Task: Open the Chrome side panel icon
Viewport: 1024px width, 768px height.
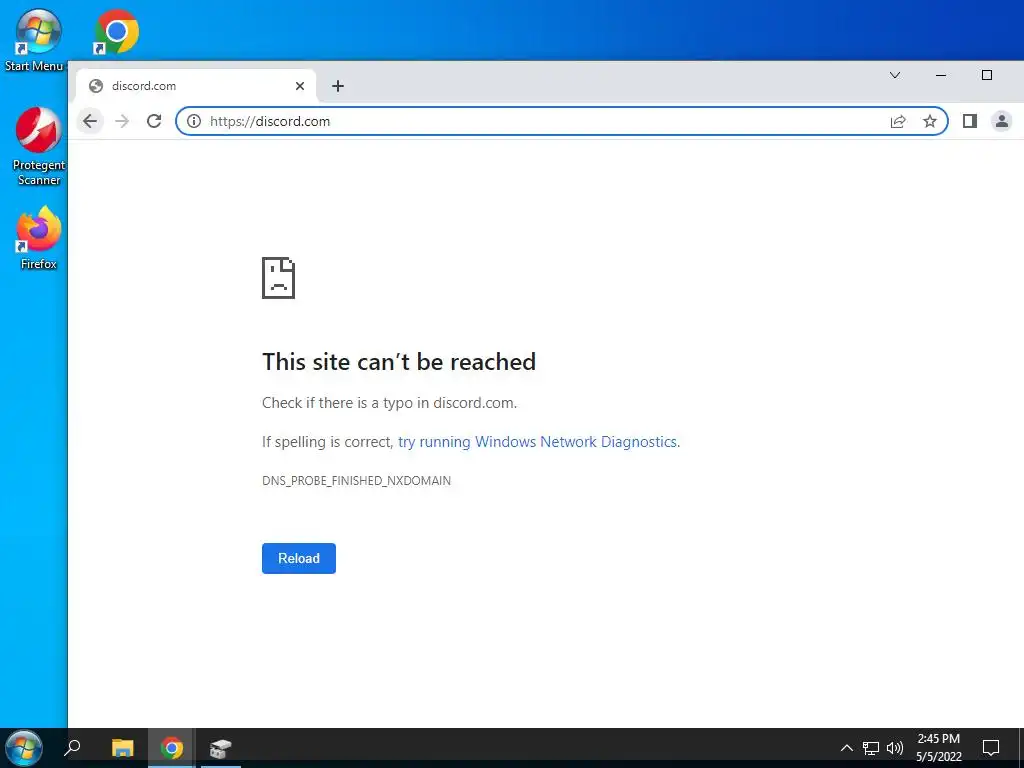Action: click(x=970, y=121)
